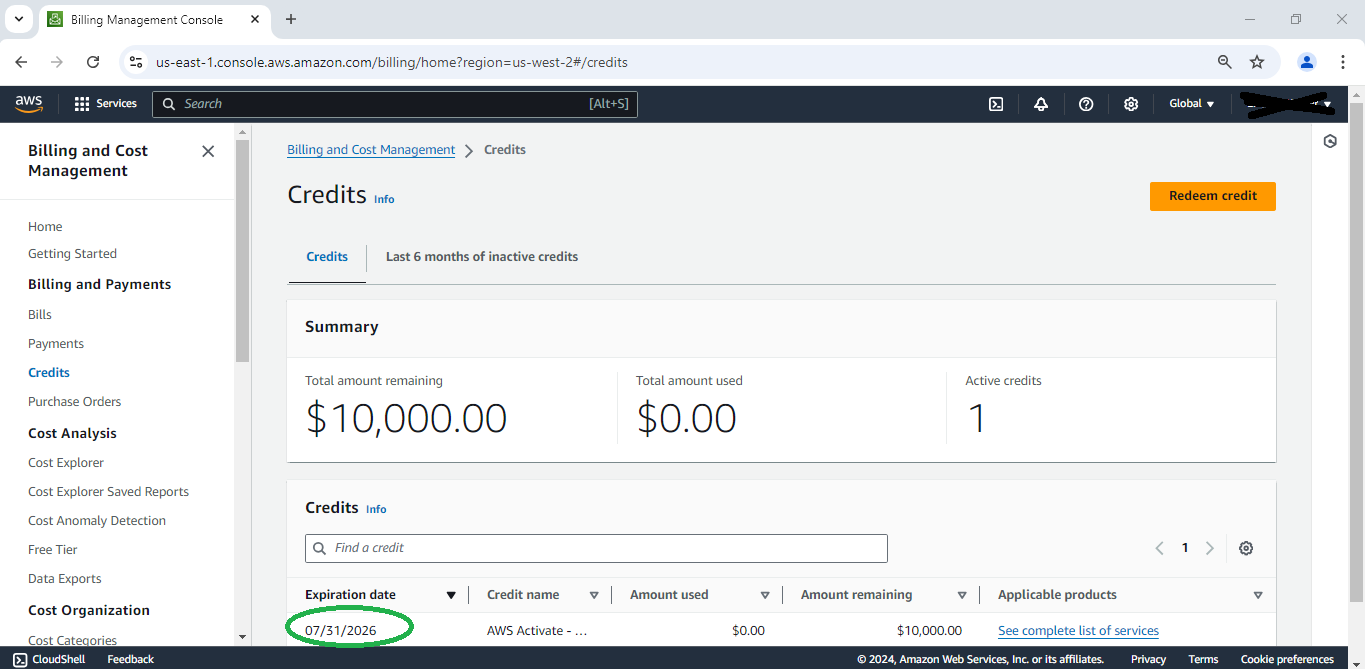This screenshot has height=669, width=1365.
Task: Open Purchase Orders in sidebar
Action: (74, 401)
